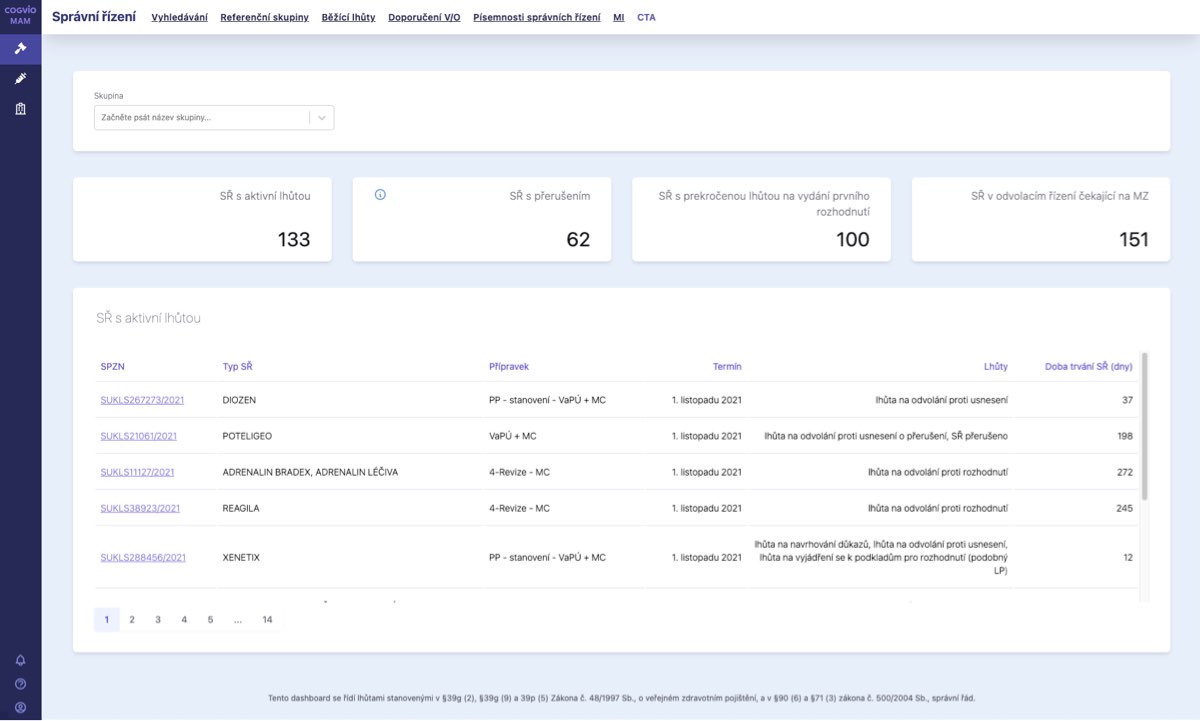Sort by Lhůty column header

click(996, 367)
